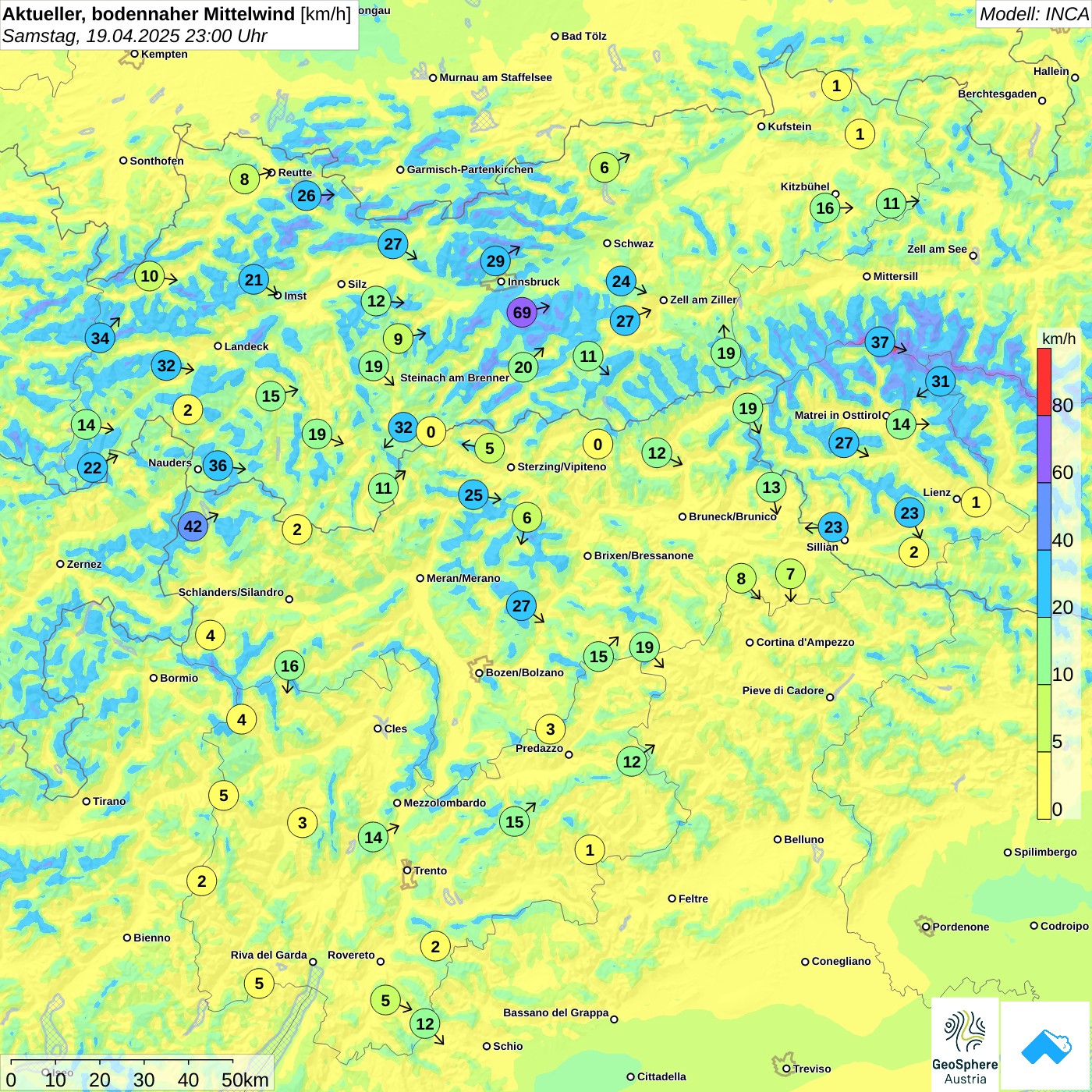Click the Pieve di Cadore label

coord(783,690)
